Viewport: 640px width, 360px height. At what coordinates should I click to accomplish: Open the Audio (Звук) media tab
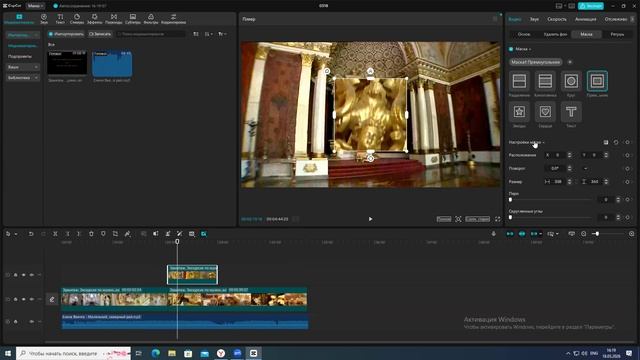44,19
